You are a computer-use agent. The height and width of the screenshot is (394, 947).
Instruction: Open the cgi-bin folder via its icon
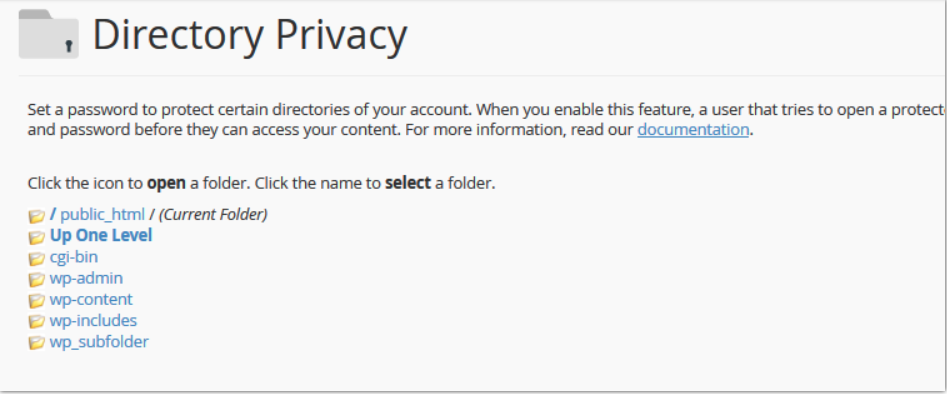pyautogui.click(x=37, y=258)
